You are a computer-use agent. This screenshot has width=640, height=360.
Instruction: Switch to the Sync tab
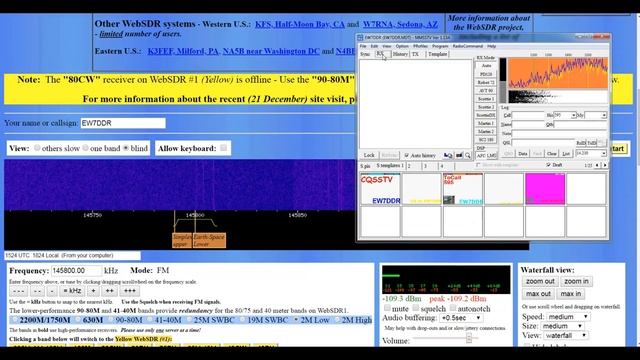click(x=365, y=54)
